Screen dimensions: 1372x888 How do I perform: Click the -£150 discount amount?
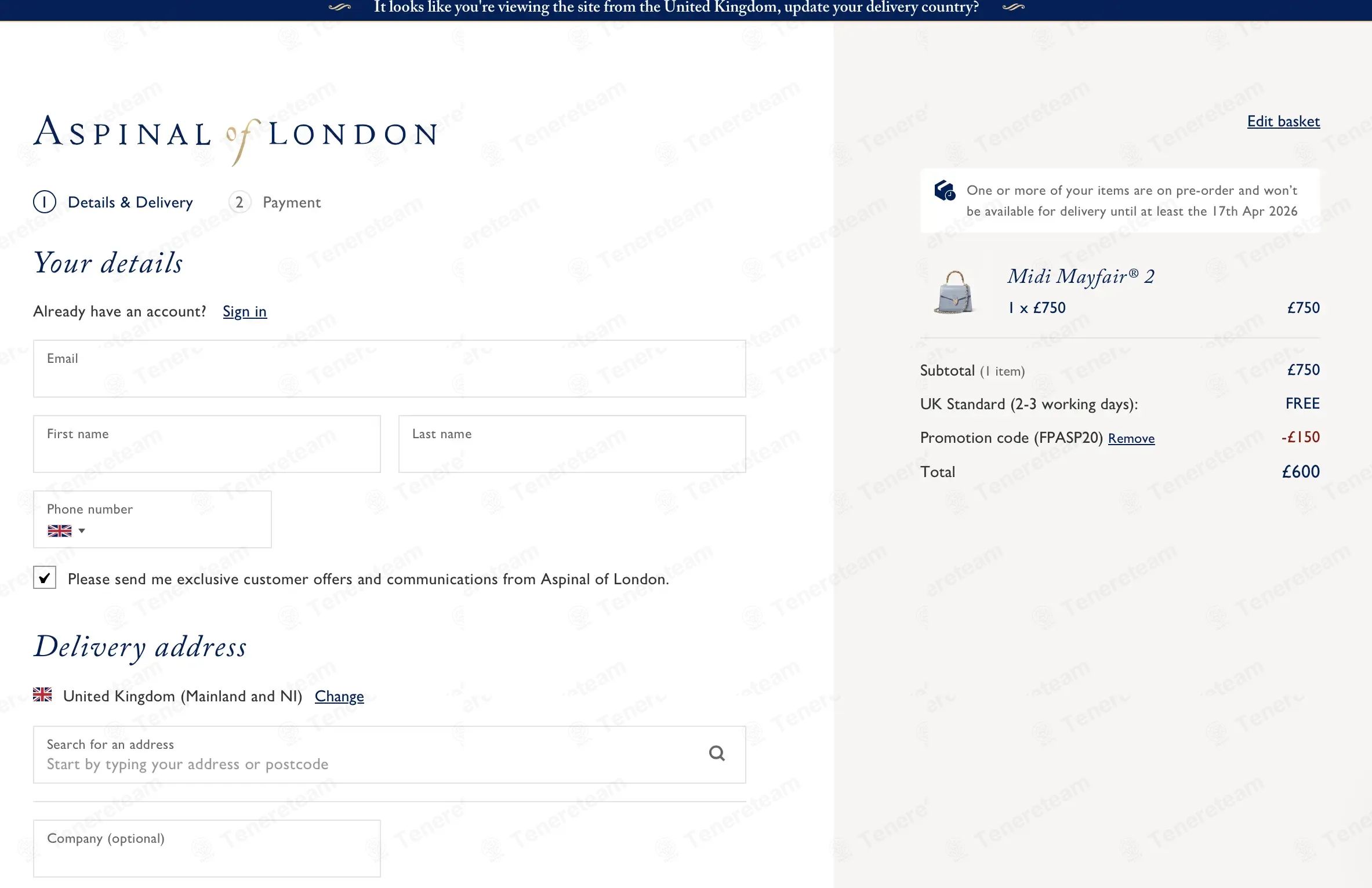coord(1301,437)
